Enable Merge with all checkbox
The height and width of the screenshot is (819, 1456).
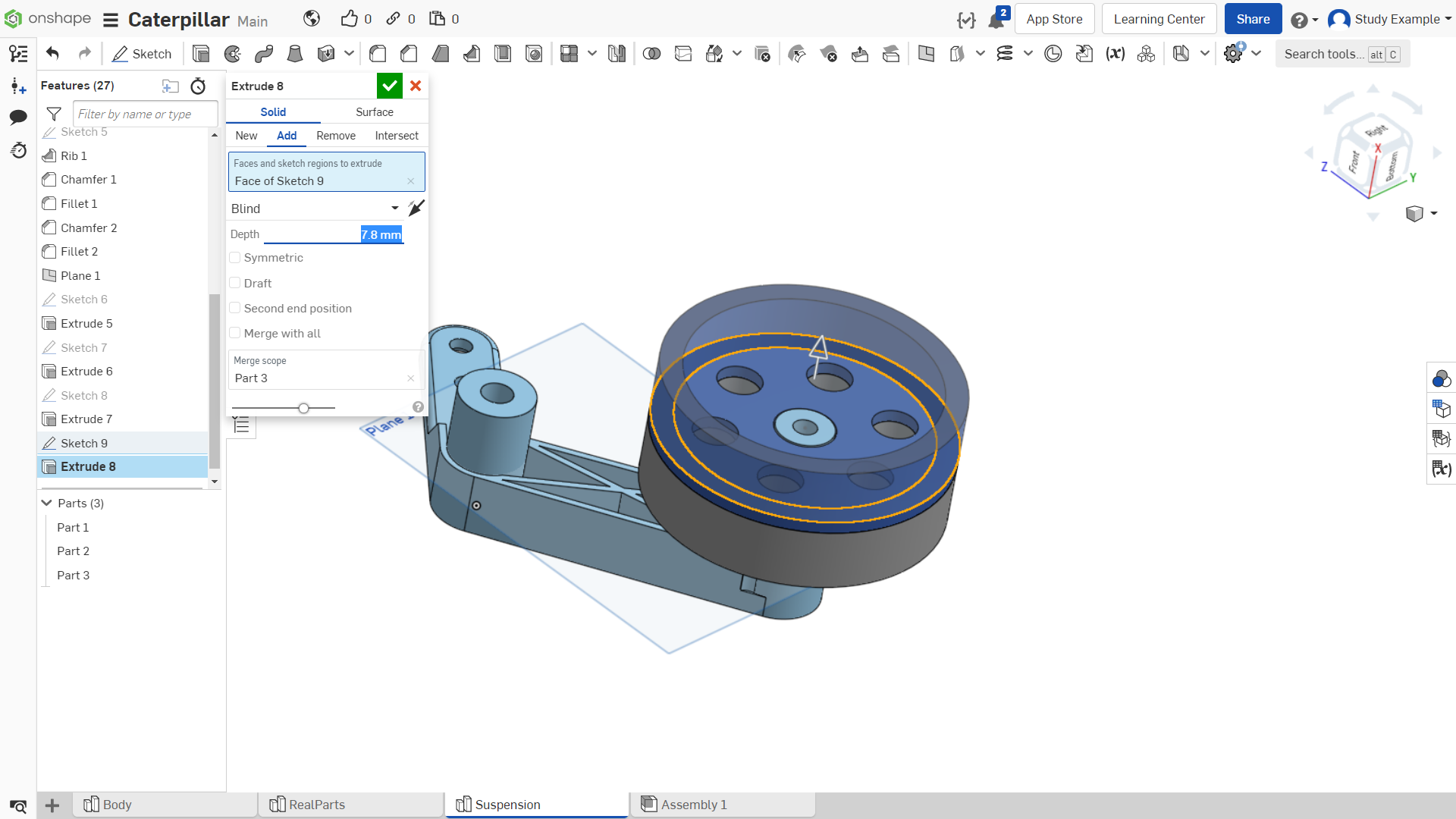click(235, 334)
